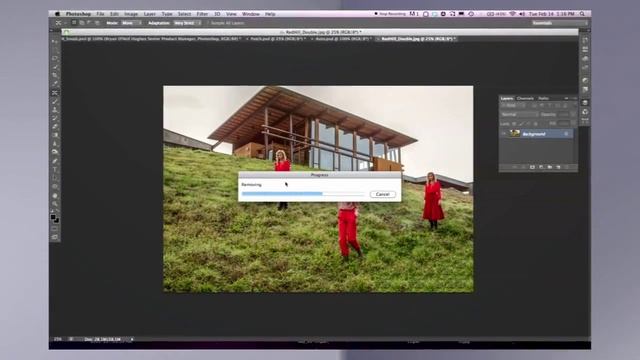Screen dimensions: 640x360
Task: Select the Move tool
Action: tap(55, 42)
